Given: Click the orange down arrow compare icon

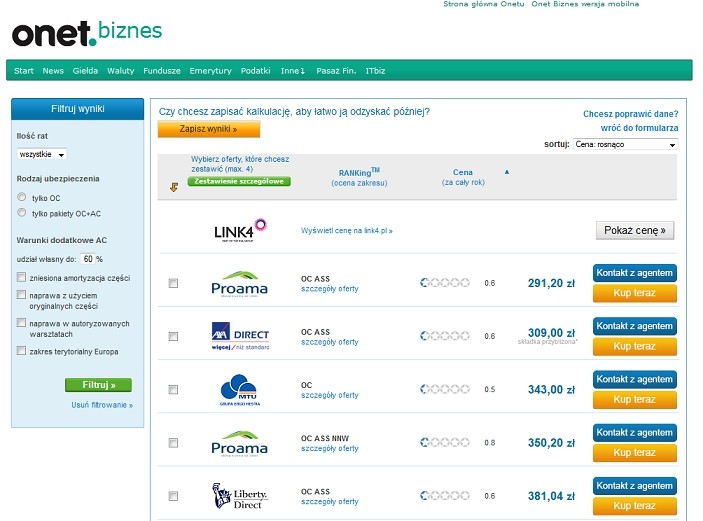Looking at the screenshot, I should (x=174, y=186).
